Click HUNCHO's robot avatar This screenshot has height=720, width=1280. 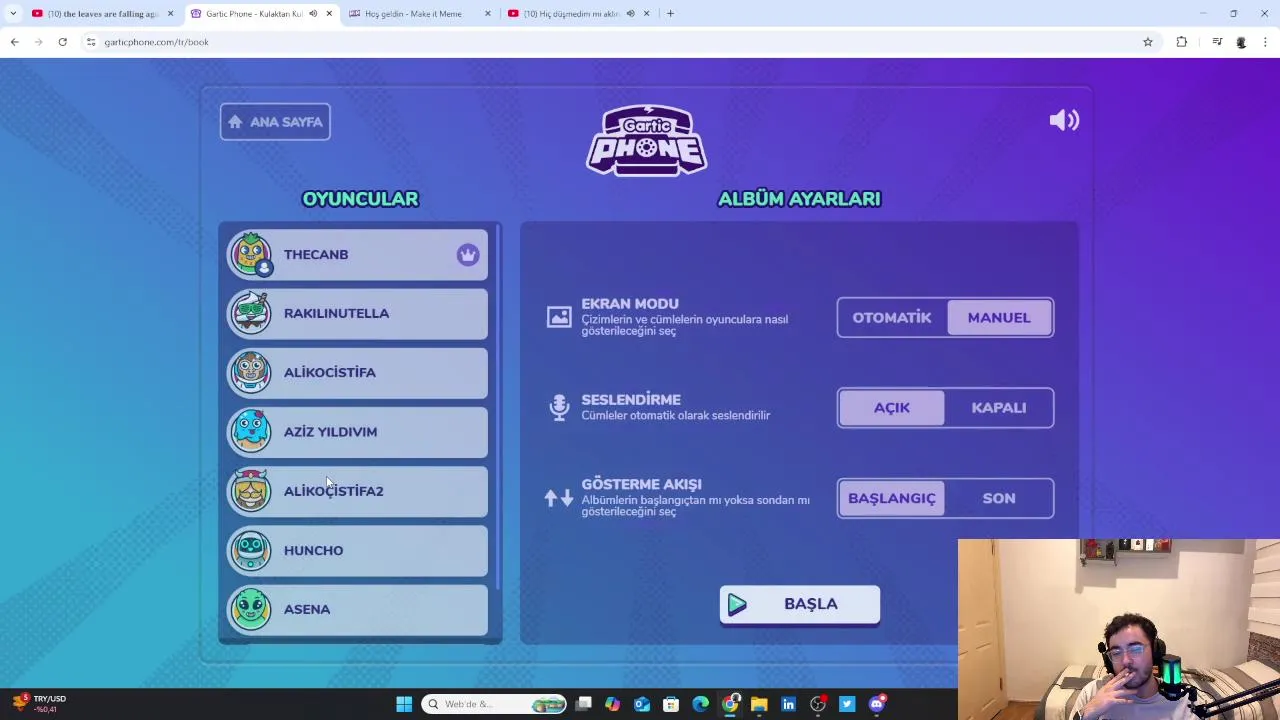(x=250, y=550)
